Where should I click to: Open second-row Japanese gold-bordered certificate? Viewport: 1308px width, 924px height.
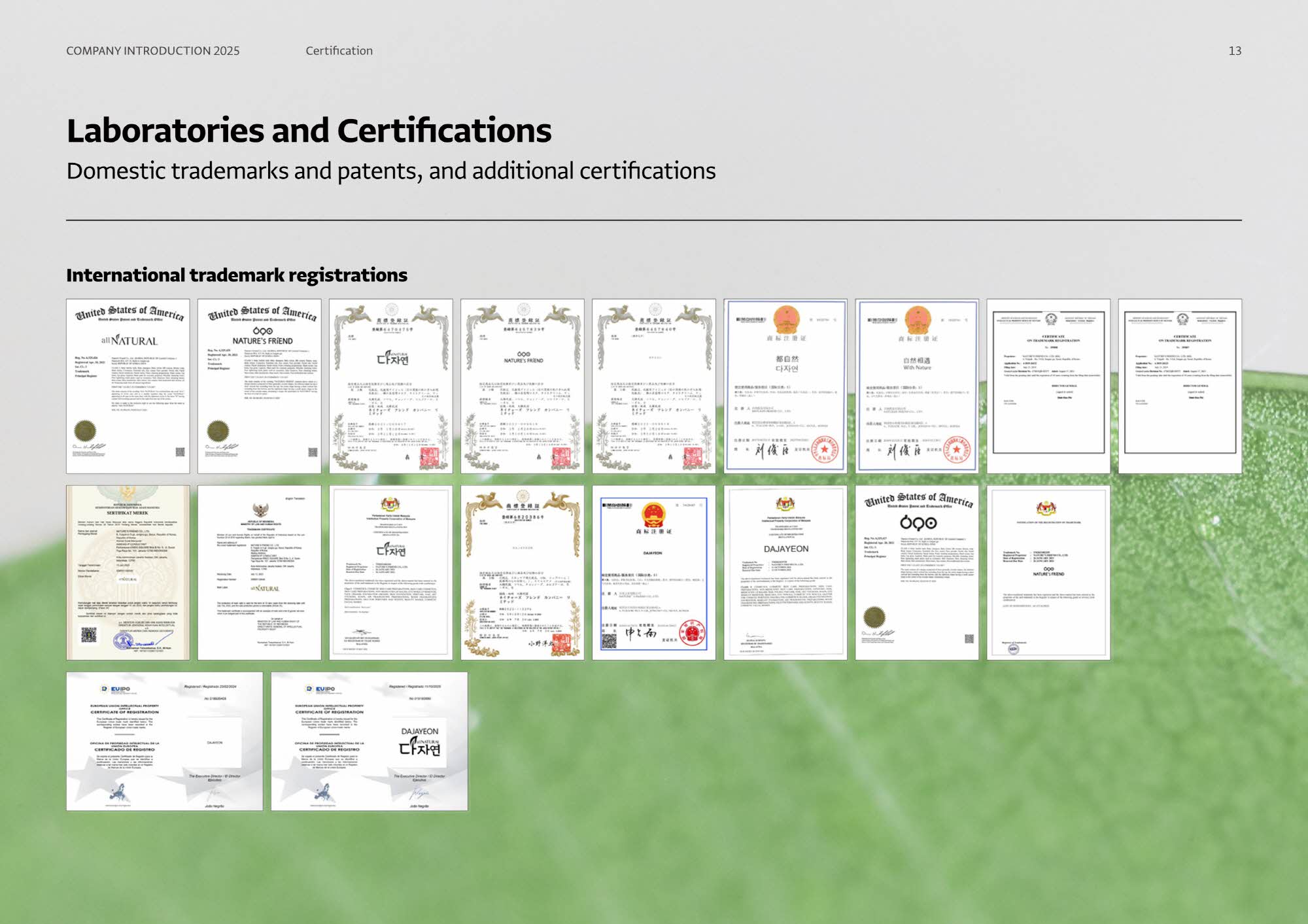522,572
